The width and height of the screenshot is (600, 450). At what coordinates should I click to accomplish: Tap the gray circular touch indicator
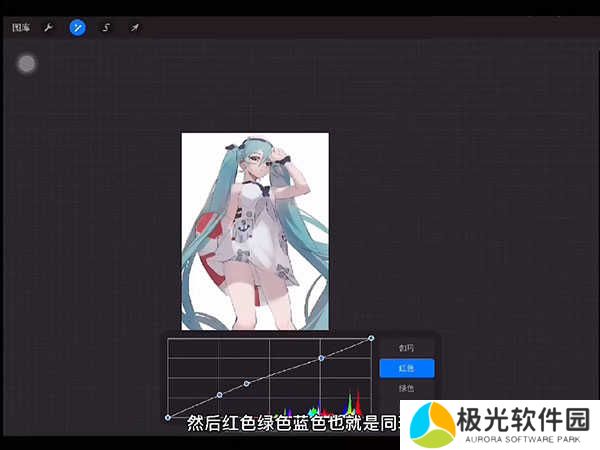27,64
